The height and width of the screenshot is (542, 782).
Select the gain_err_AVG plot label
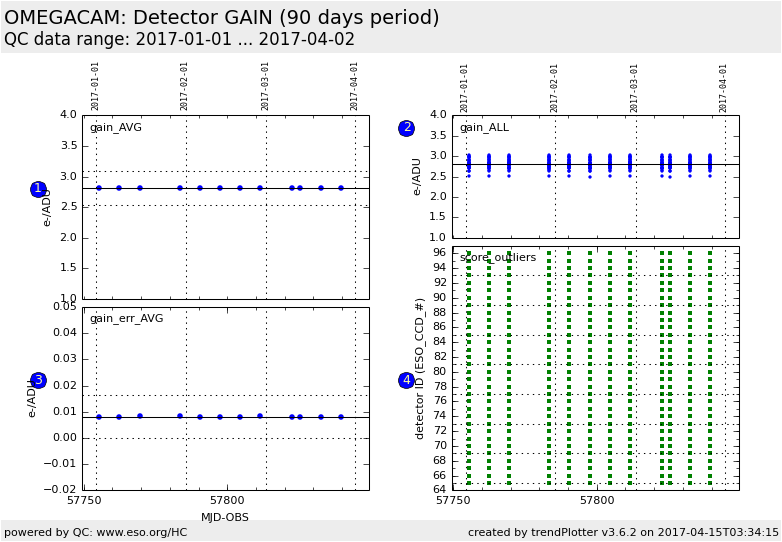click(x=126, y=318)
